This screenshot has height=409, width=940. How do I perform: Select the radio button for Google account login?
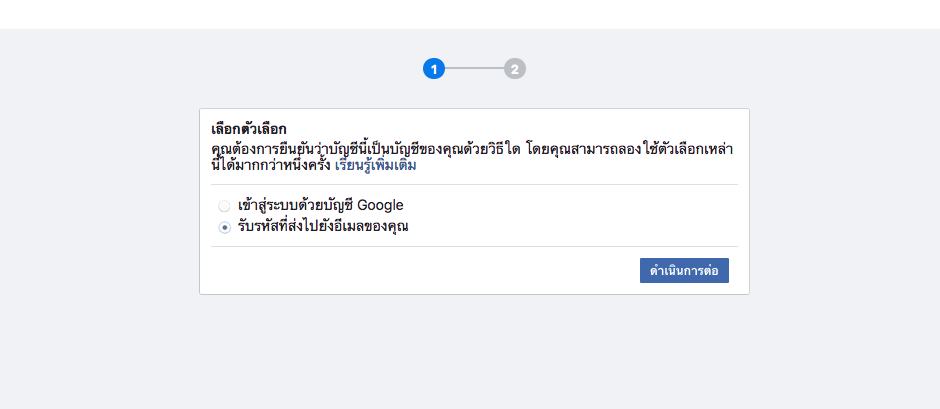[x=224, y=206]
